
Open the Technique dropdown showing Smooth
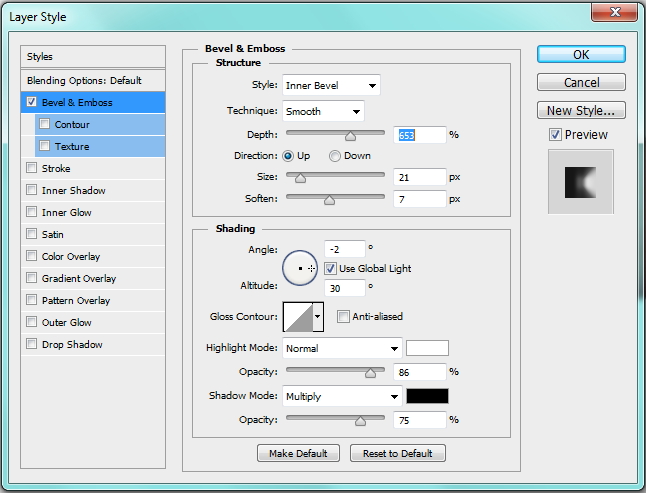322,110
